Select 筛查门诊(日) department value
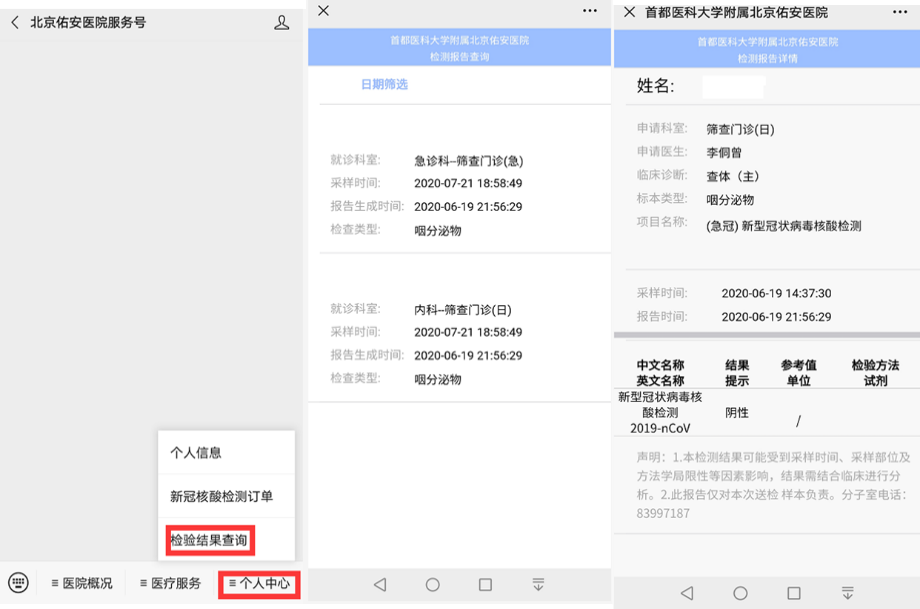The height and width of the screenshot is (609, 920). [740, 129]
